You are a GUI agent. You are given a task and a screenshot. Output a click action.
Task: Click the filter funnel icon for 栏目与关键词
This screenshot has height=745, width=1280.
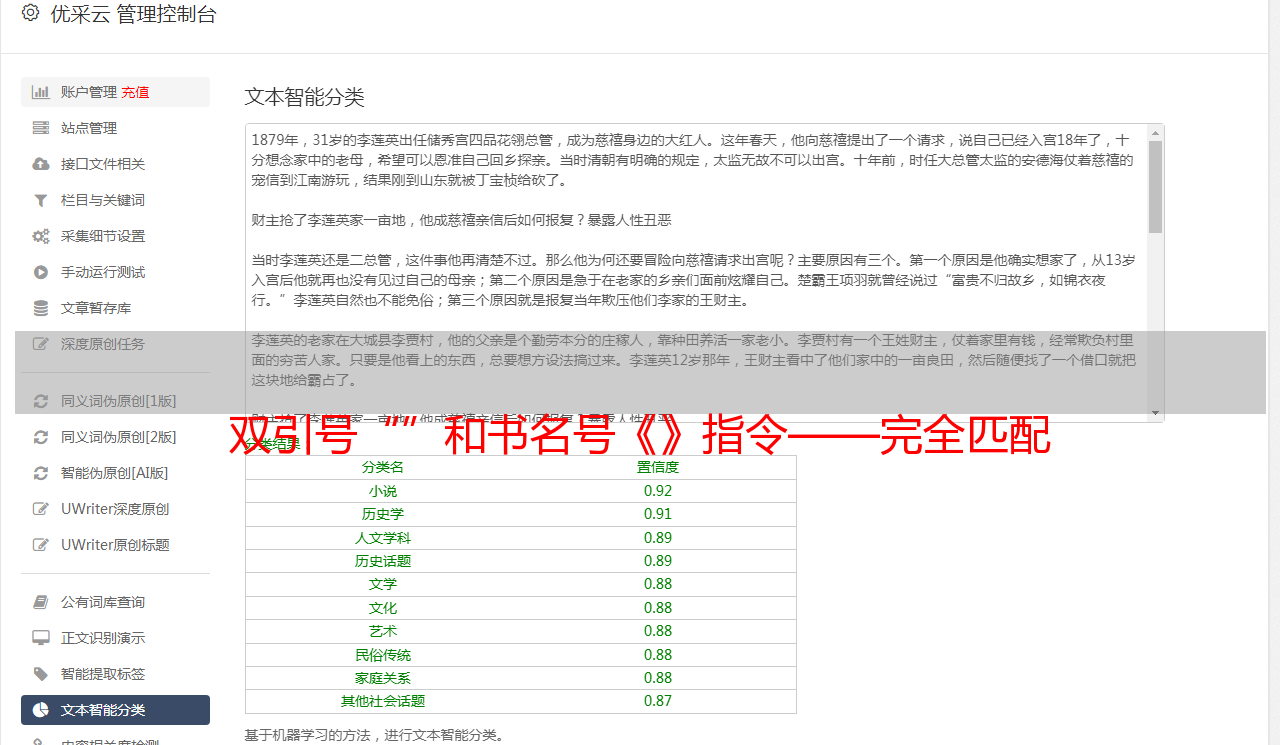[41, 200]
